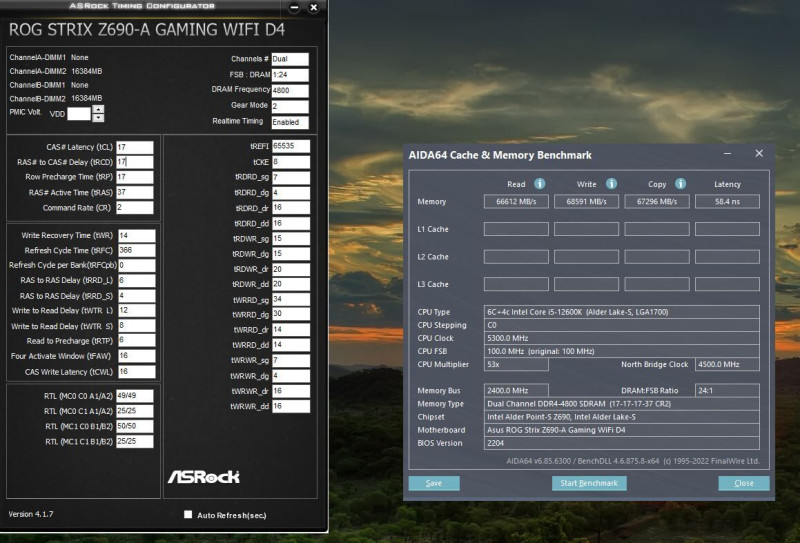The height and width of the screenshot is (543, 800).
Task: Click the Close button in AIDA64
Action: (744, 483)
